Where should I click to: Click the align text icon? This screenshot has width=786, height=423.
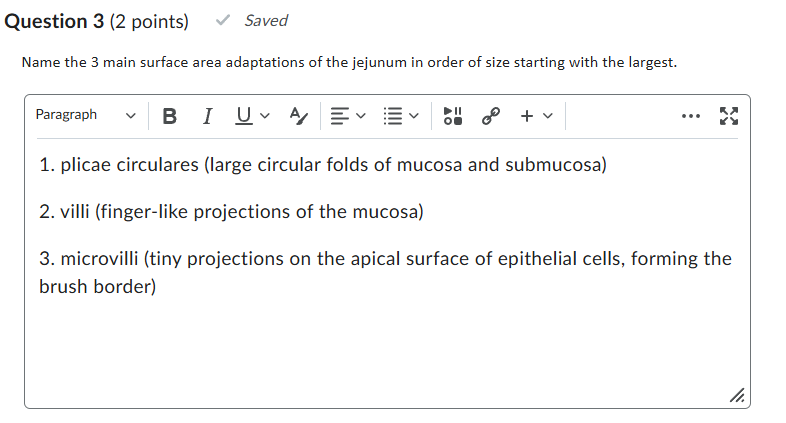(x=339, y=116)
